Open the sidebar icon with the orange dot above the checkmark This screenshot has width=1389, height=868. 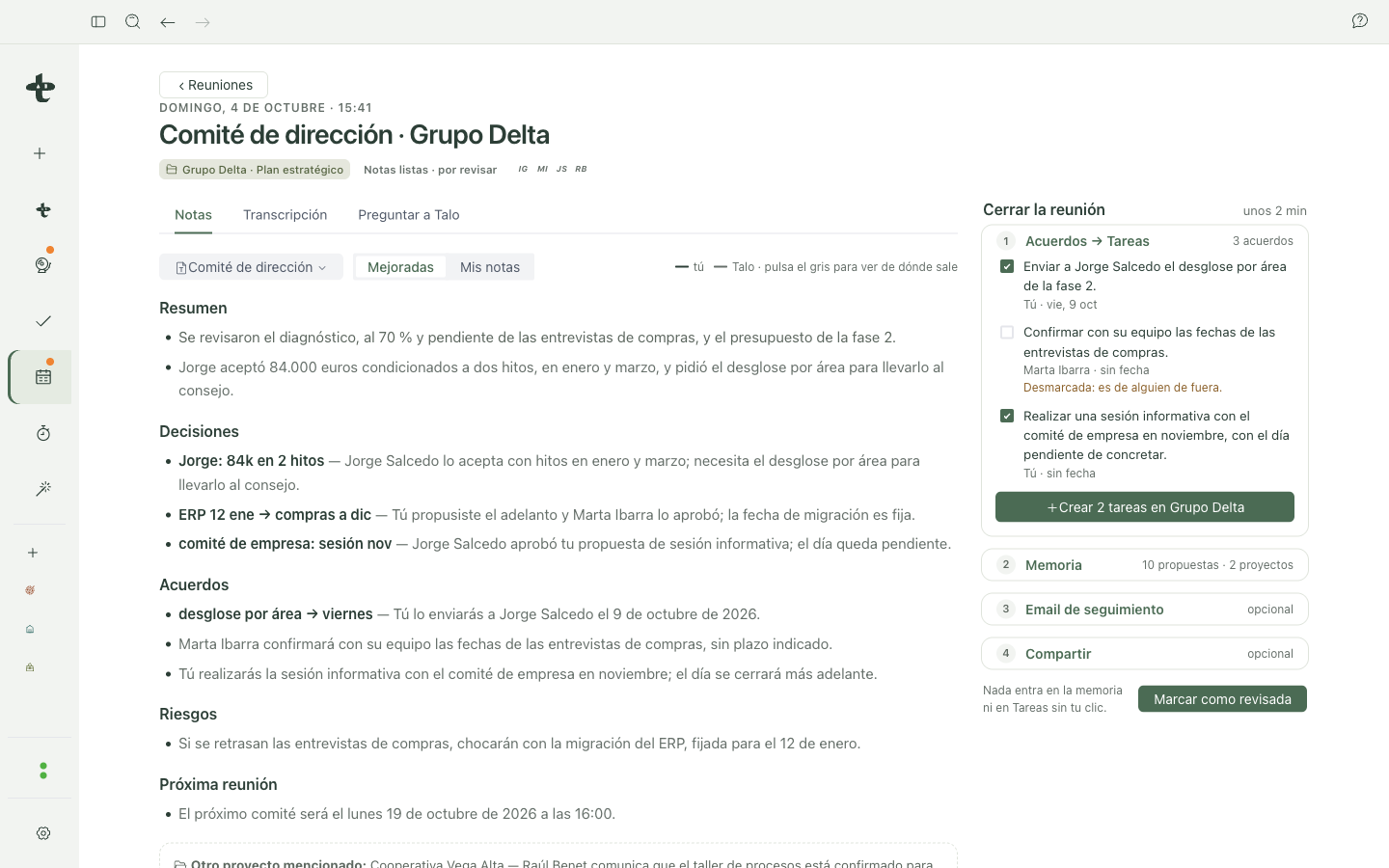click(x=42, y=264)
